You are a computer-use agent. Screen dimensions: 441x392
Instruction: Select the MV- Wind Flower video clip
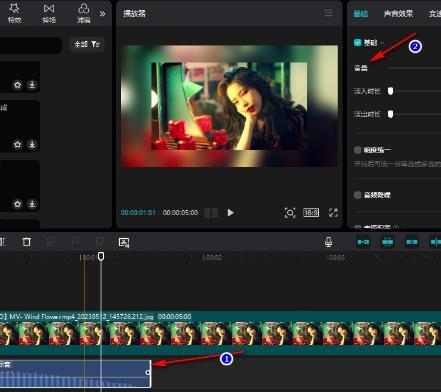tap(220, 333)
